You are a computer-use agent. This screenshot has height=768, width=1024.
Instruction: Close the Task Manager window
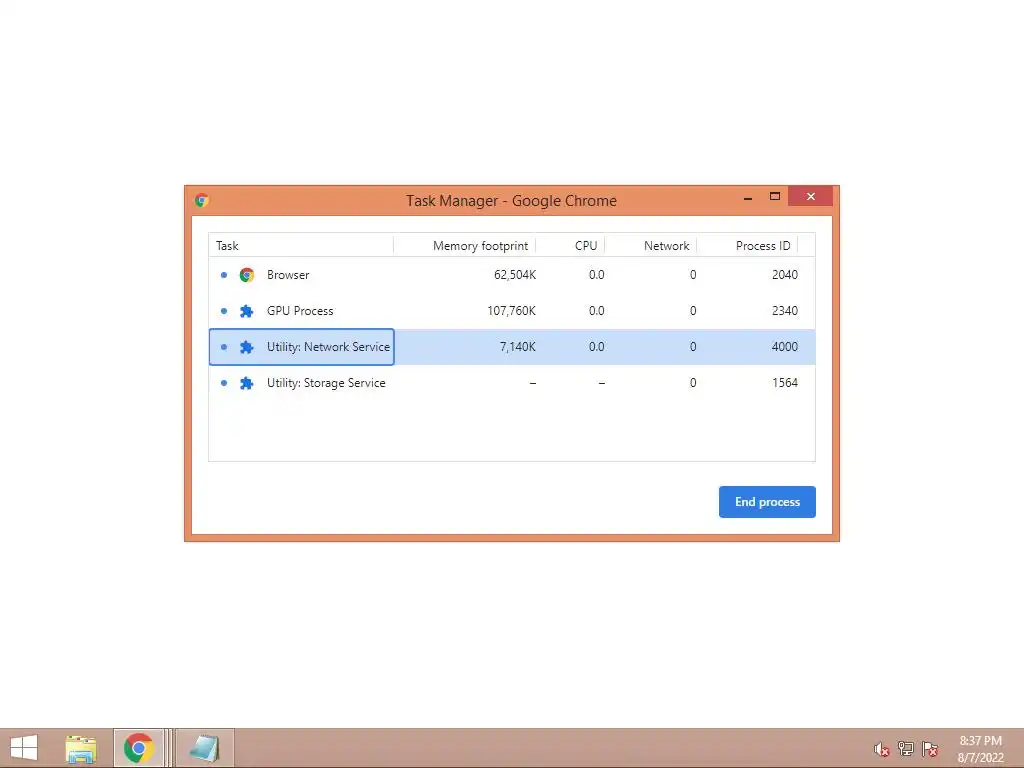point(810,197)
